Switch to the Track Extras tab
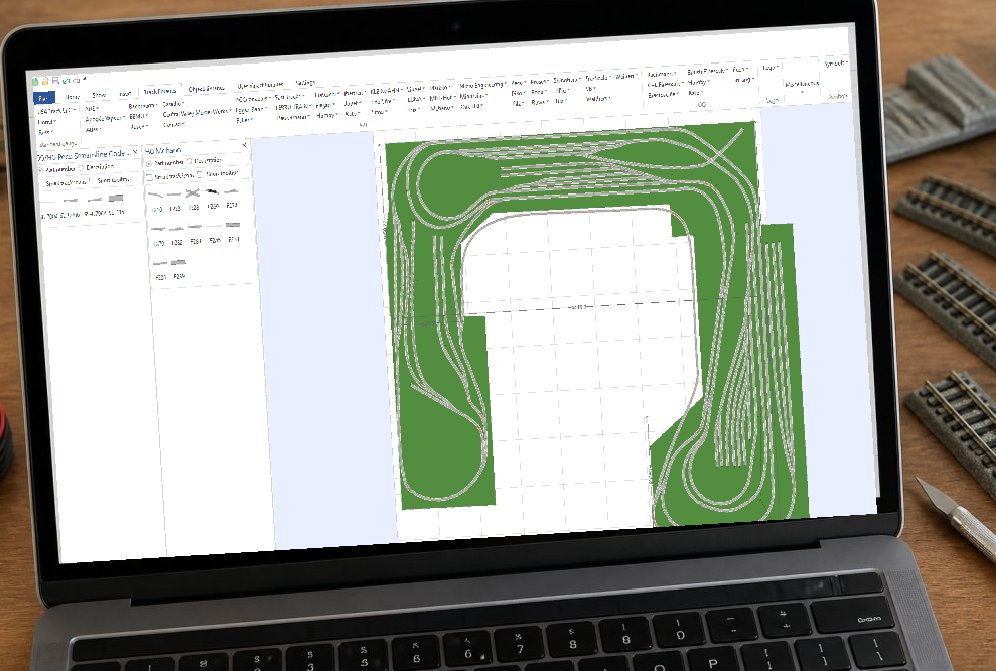996x671 pixels. point(159,92)
